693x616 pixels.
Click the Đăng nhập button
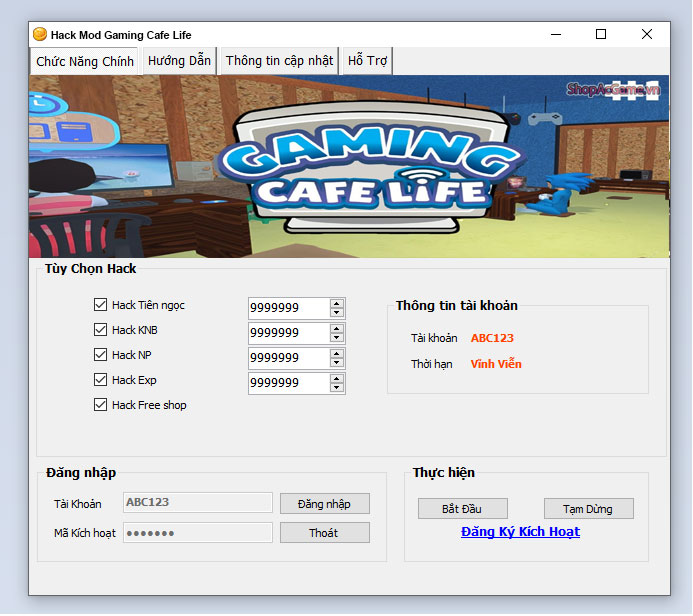(325, 504)
